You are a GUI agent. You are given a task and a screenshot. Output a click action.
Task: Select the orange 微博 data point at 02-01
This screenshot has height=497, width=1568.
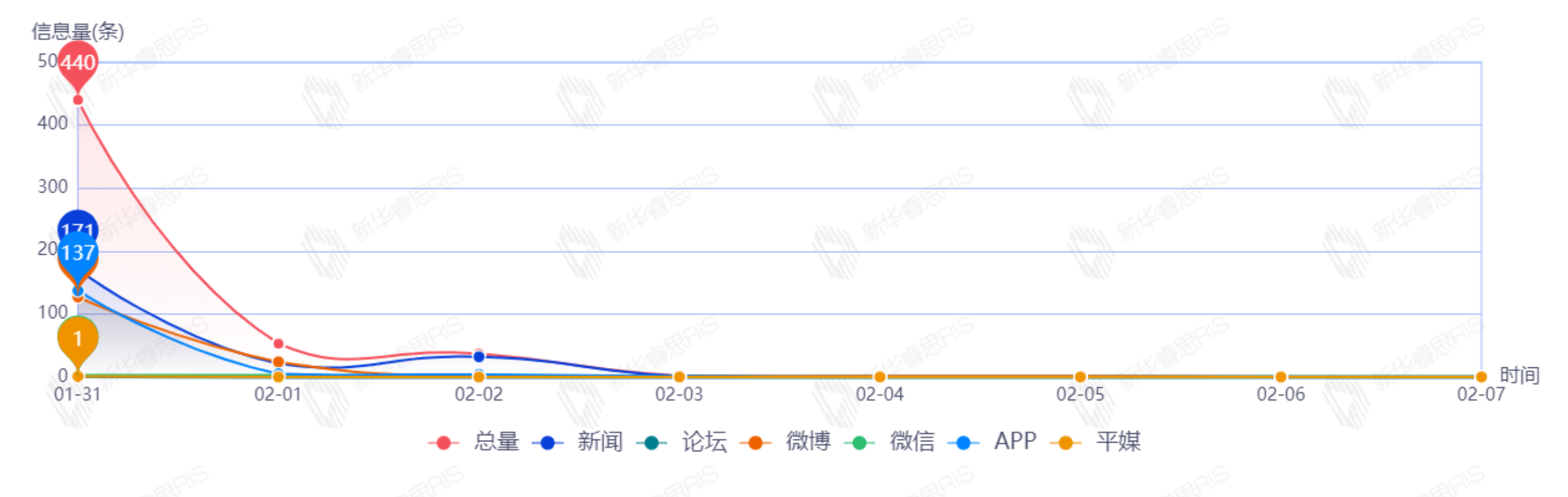click(278, 362)
